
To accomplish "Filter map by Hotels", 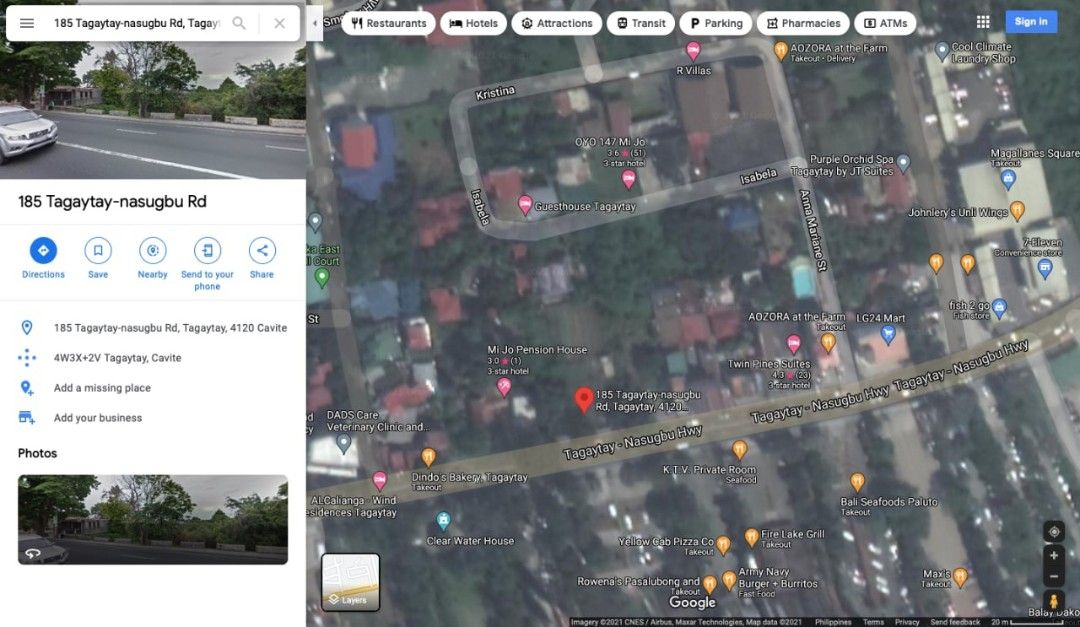I will click(x=473, y=23).
